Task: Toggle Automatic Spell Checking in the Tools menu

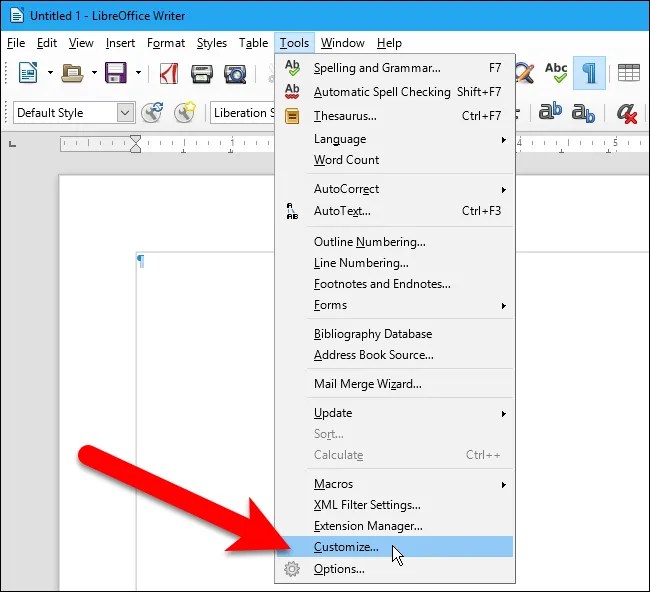Action: [395, 92]
